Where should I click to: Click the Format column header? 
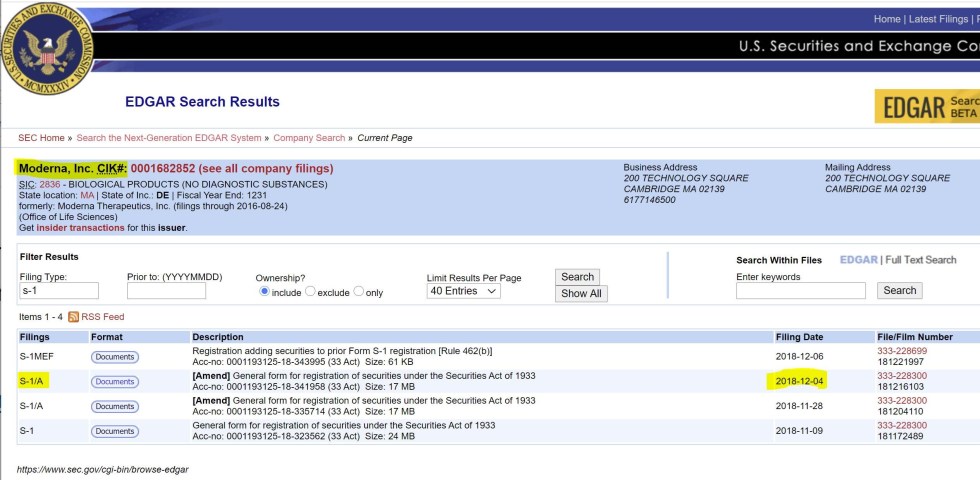pos(107,337)
